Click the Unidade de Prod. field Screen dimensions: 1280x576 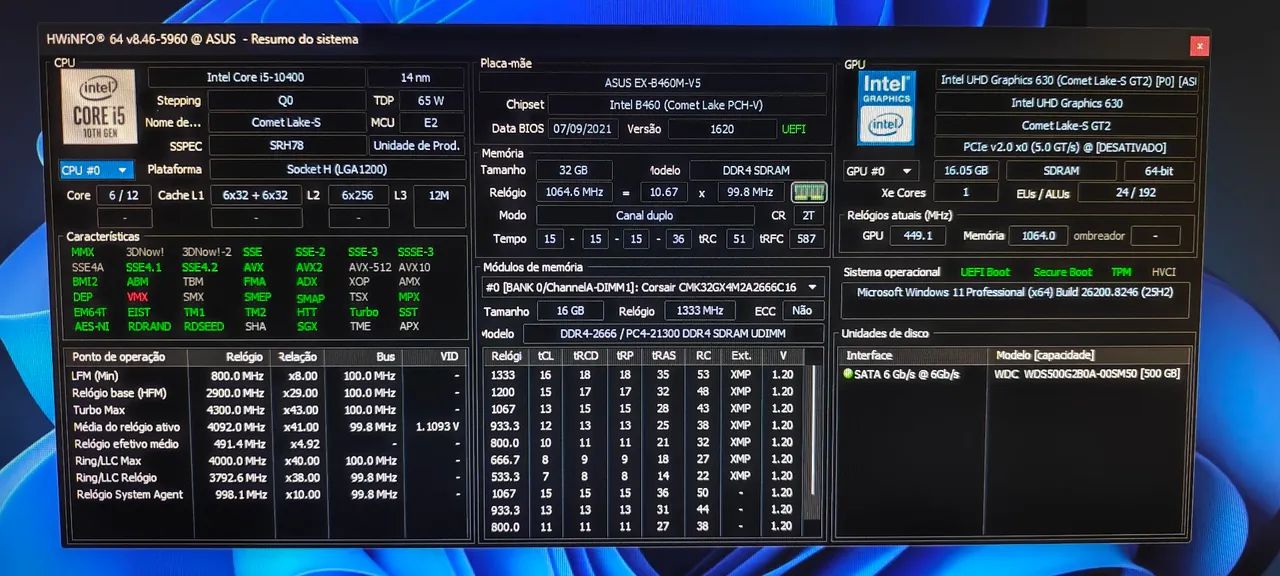[416, 145]
